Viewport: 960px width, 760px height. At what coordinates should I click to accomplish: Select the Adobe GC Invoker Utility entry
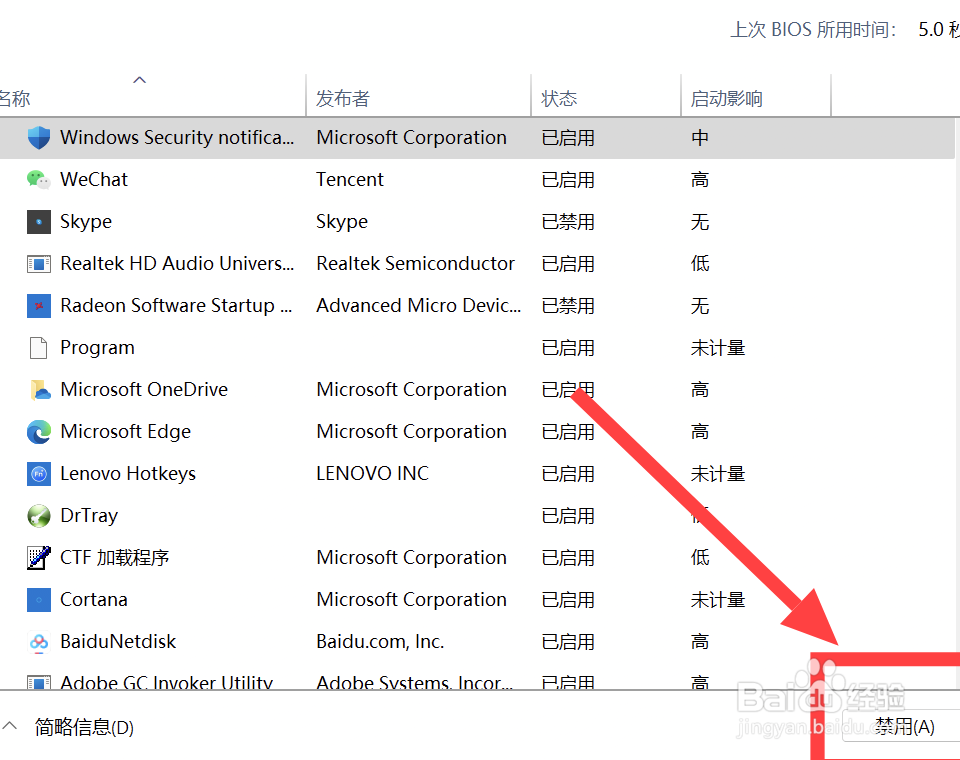pos(166,682)
